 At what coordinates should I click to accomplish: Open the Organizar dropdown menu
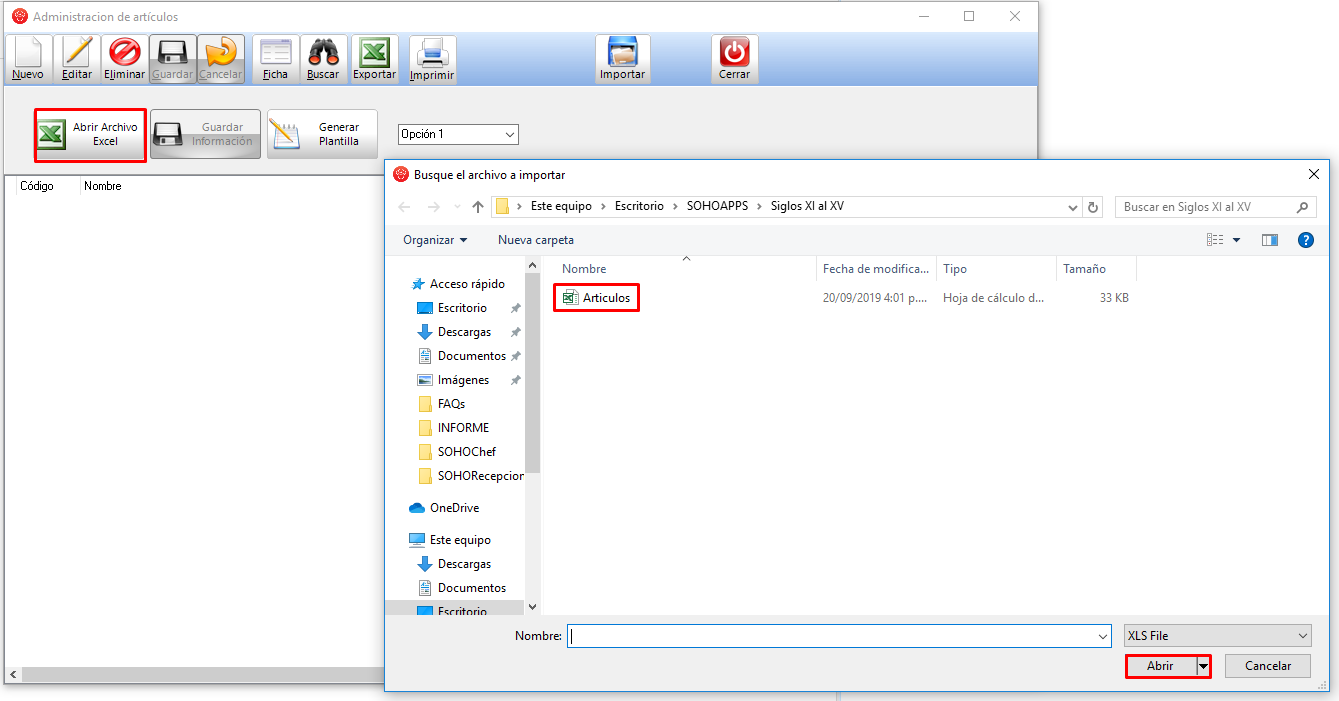(x=435, y=240)
